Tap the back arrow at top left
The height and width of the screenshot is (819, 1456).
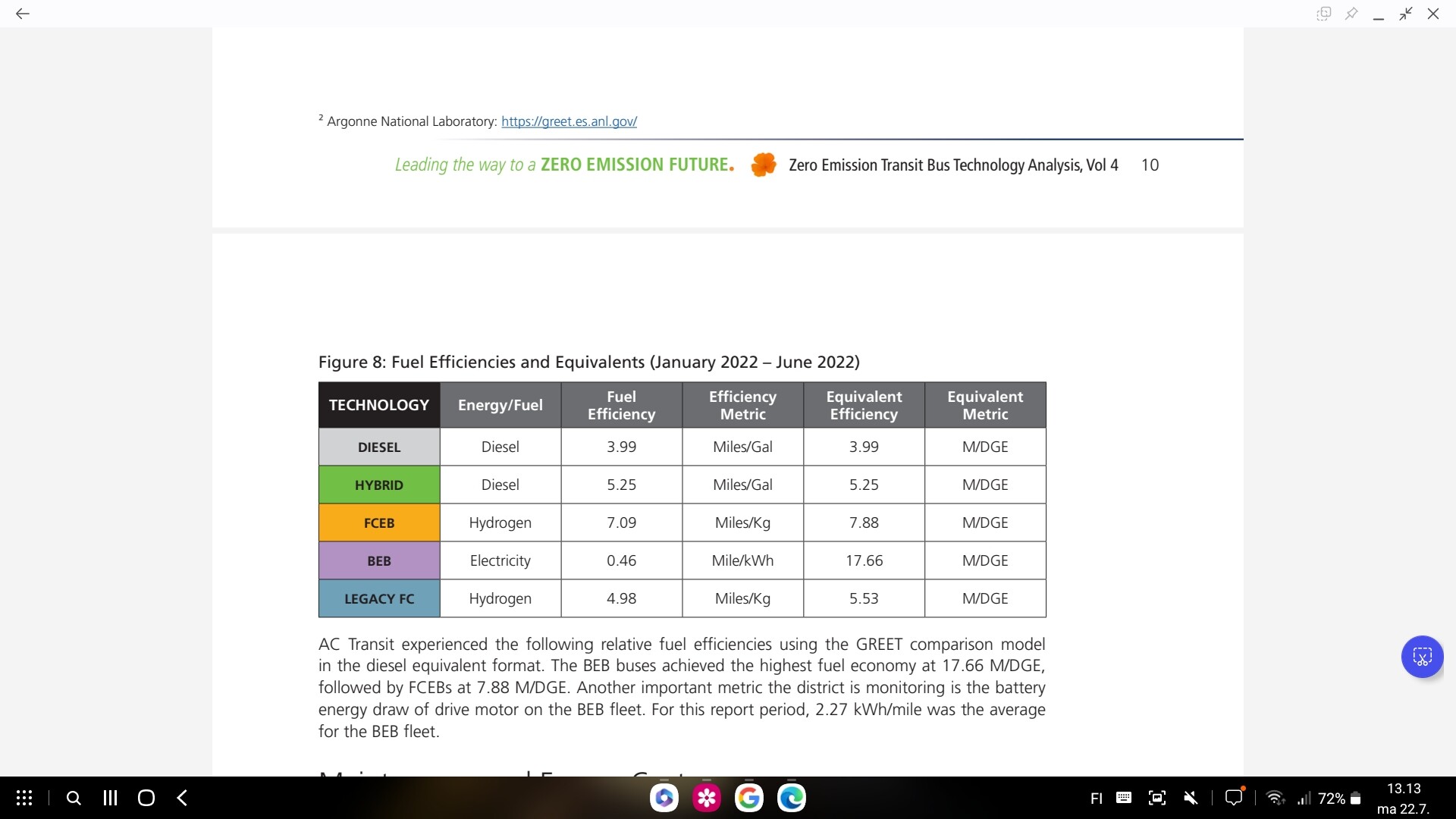coord(23,14)
